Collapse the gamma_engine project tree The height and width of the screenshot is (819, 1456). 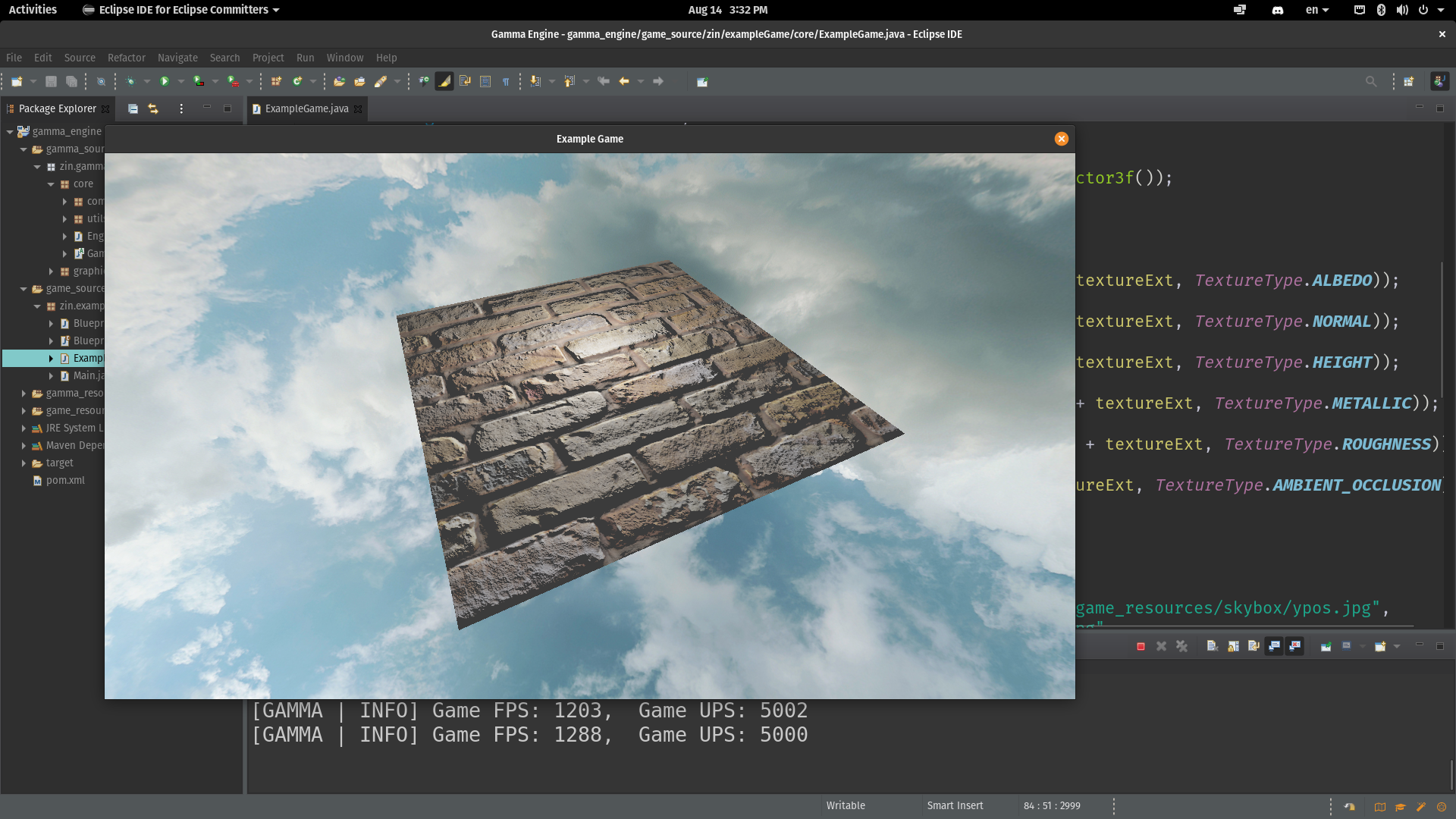(x=10, y=130)
